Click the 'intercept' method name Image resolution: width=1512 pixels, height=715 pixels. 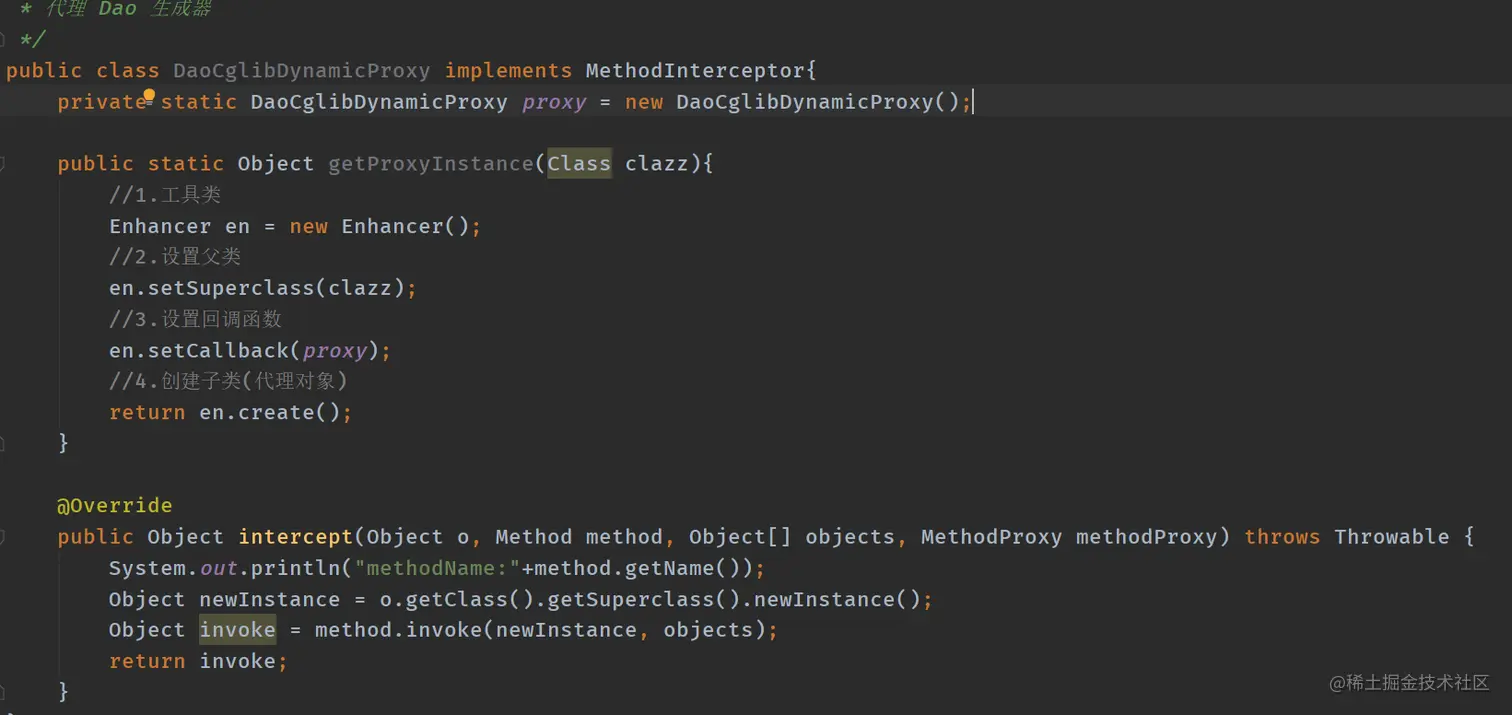point(295,537)
